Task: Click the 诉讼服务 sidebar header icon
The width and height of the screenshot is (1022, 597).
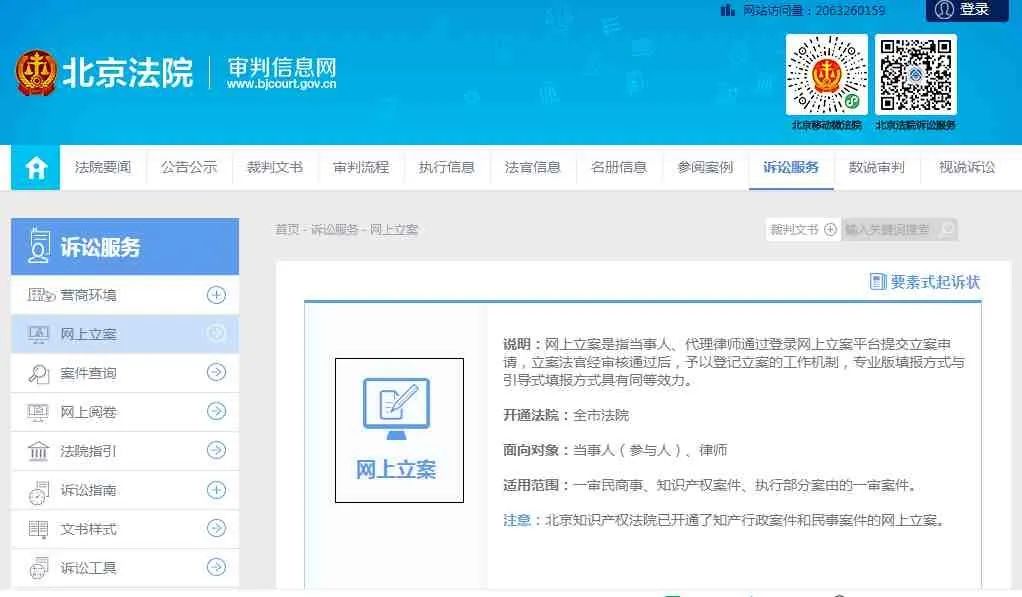Action: (38, 246)
